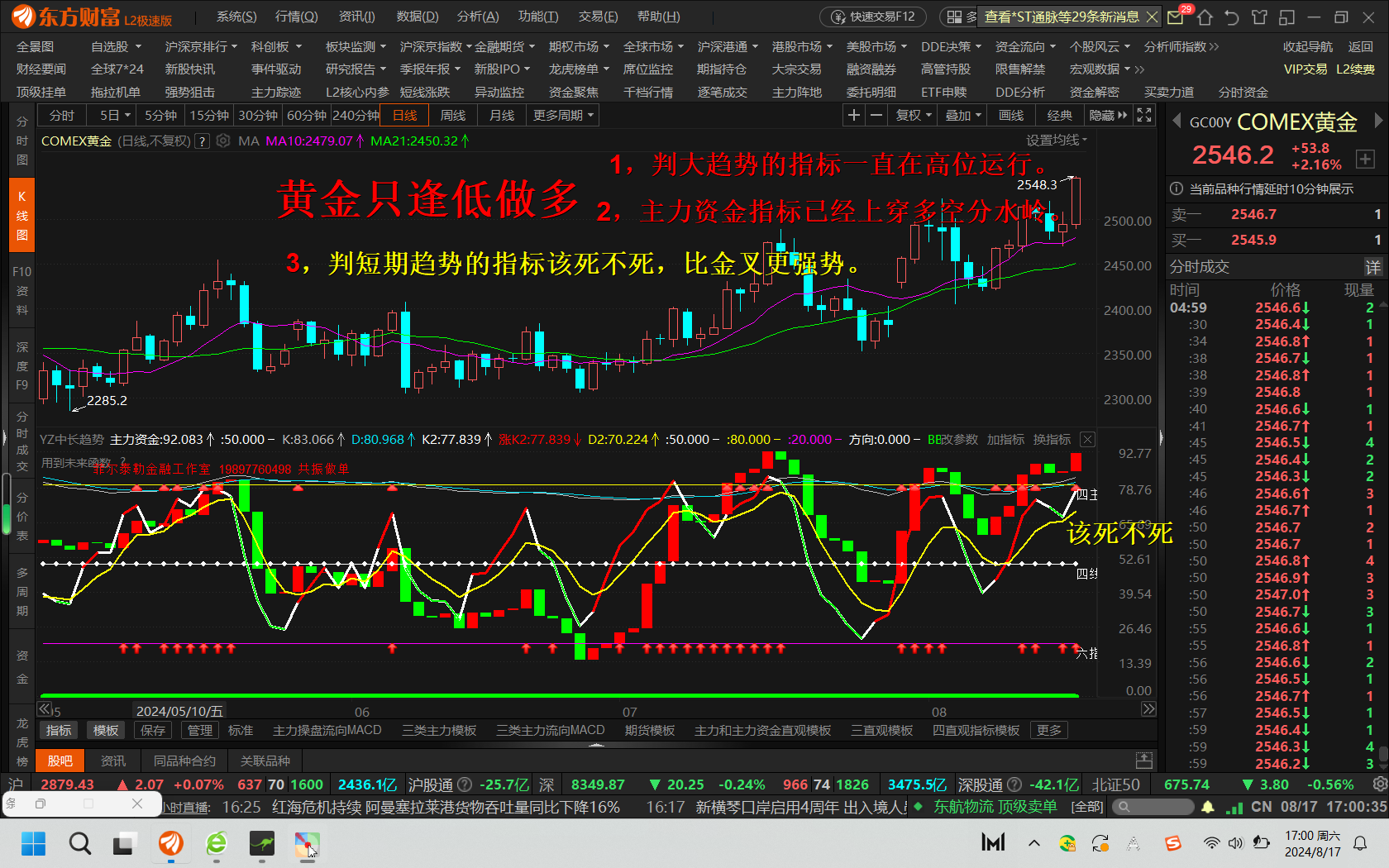1389x868 pixels.
Task: Expand the 自选股 dropdown
Action: point(117,47)
